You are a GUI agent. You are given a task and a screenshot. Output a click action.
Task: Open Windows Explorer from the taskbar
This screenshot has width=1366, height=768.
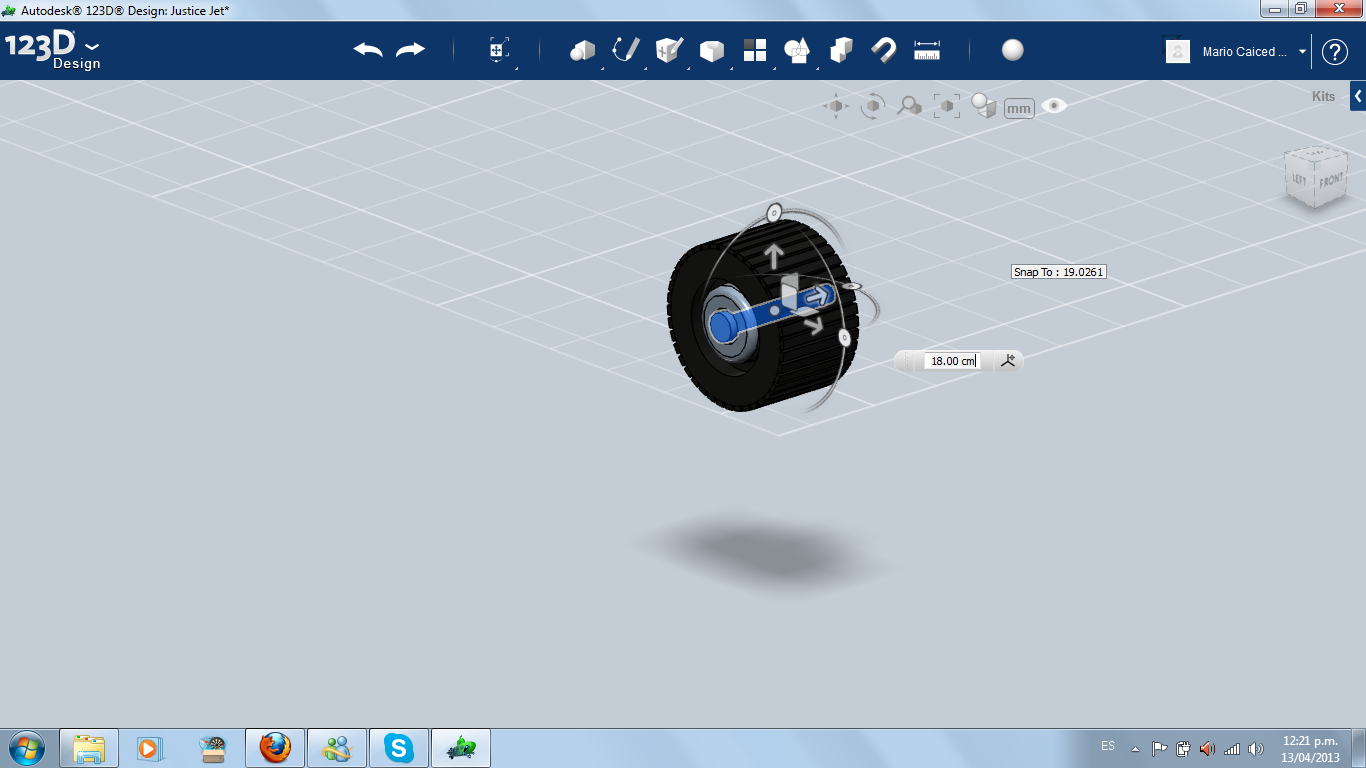89,748
